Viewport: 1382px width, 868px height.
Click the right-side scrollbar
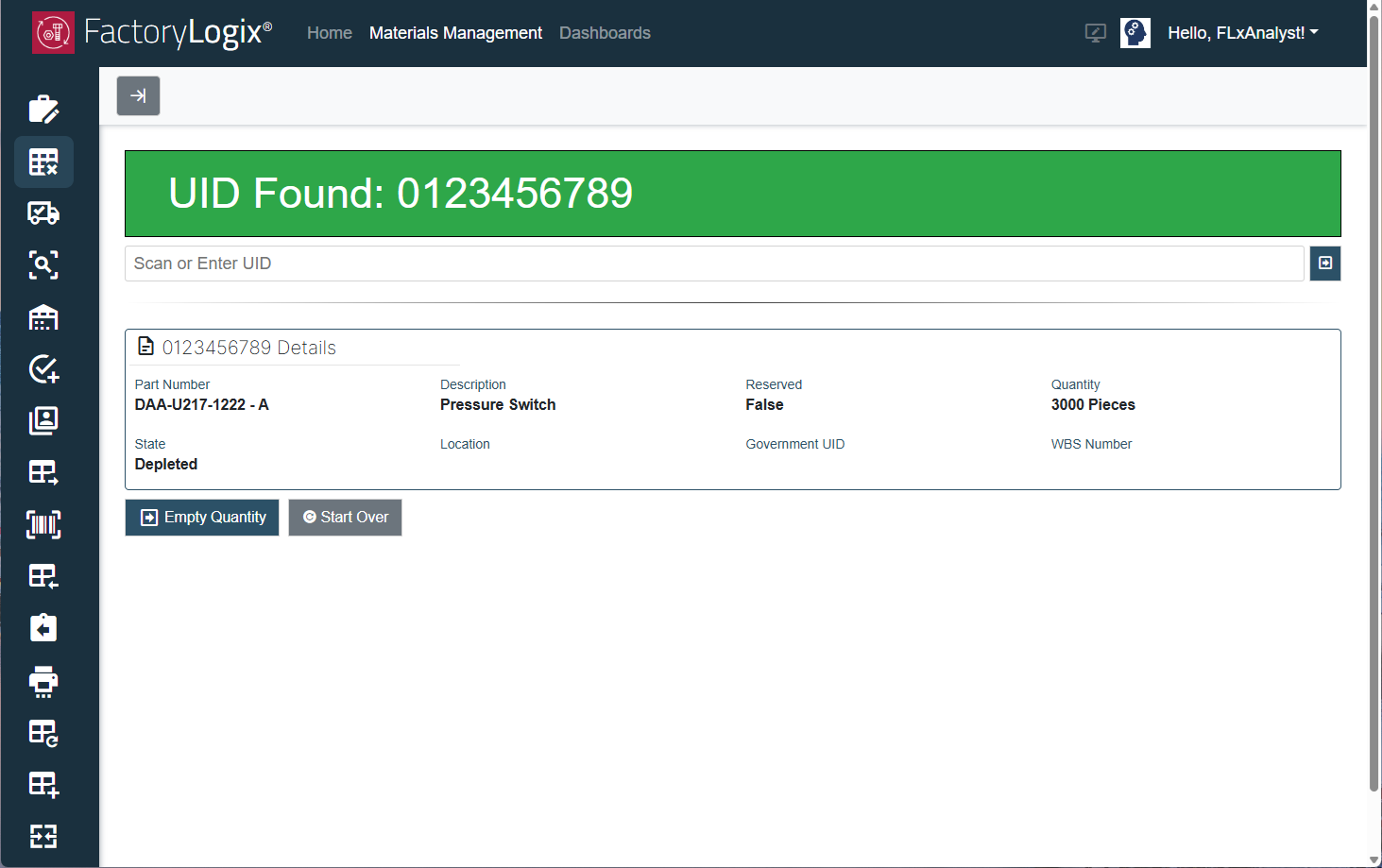pyautogui.click(x=1374, y=425)
